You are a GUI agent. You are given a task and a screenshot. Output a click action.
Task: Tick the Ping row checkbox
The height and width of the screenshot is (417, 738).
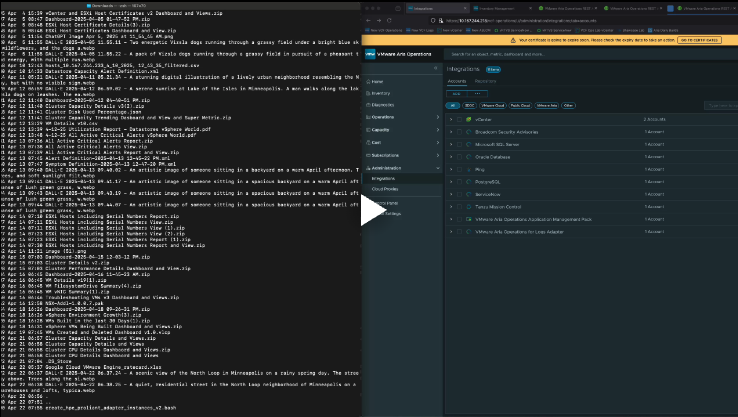pos(459,169)
